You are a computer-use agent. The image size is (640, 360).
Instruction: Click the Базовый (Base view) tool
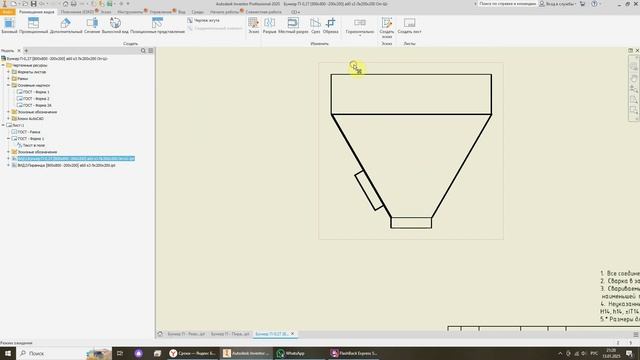tap(9, 25)
